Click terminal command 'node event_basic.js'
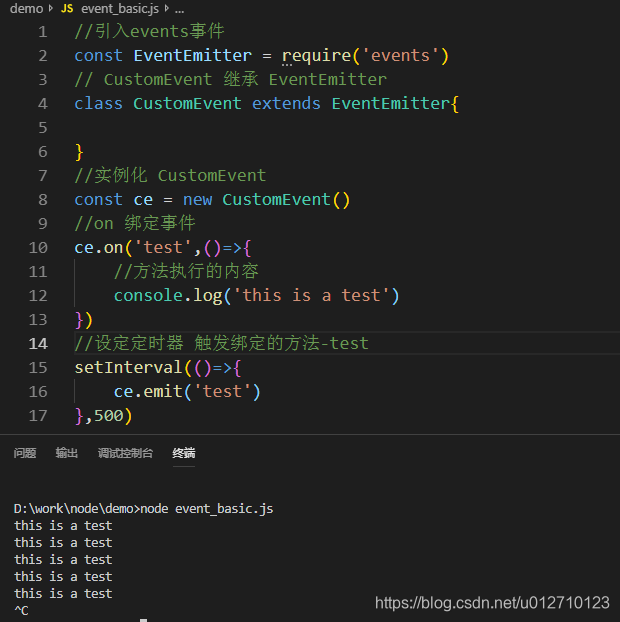The width and height of the screenshot is (620, 622). click(207, 509)
